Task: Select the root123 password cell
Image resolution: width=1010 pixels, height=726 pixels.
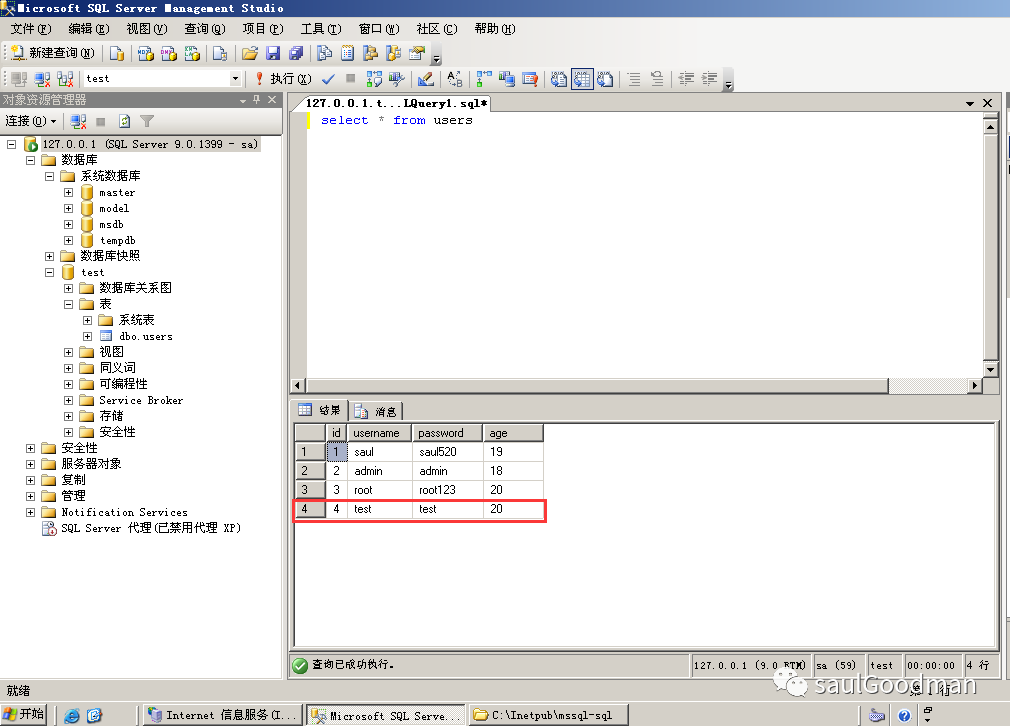Action: 447,490
